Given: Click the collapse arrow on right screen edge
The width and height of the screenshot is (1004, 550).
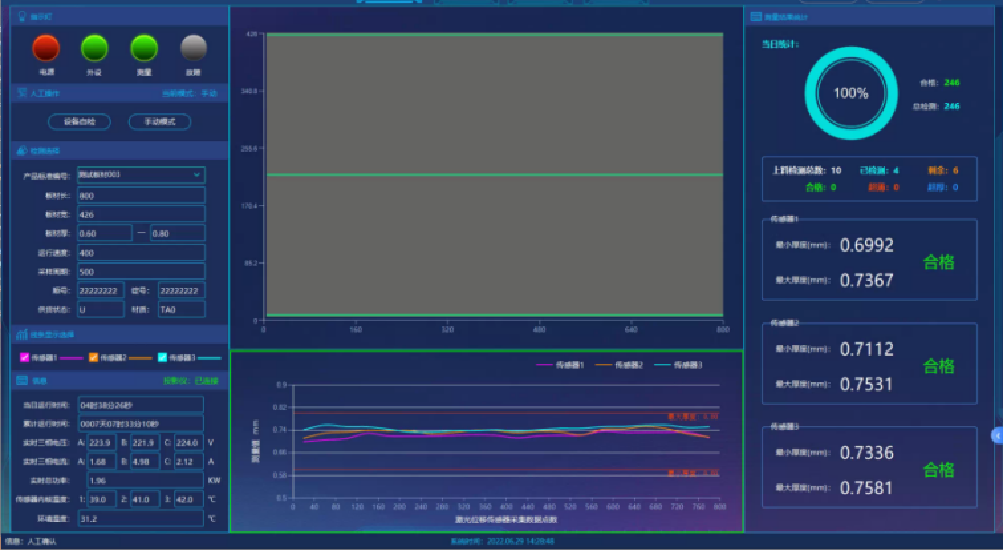Looking at the screenshot, I should (997, 435).
